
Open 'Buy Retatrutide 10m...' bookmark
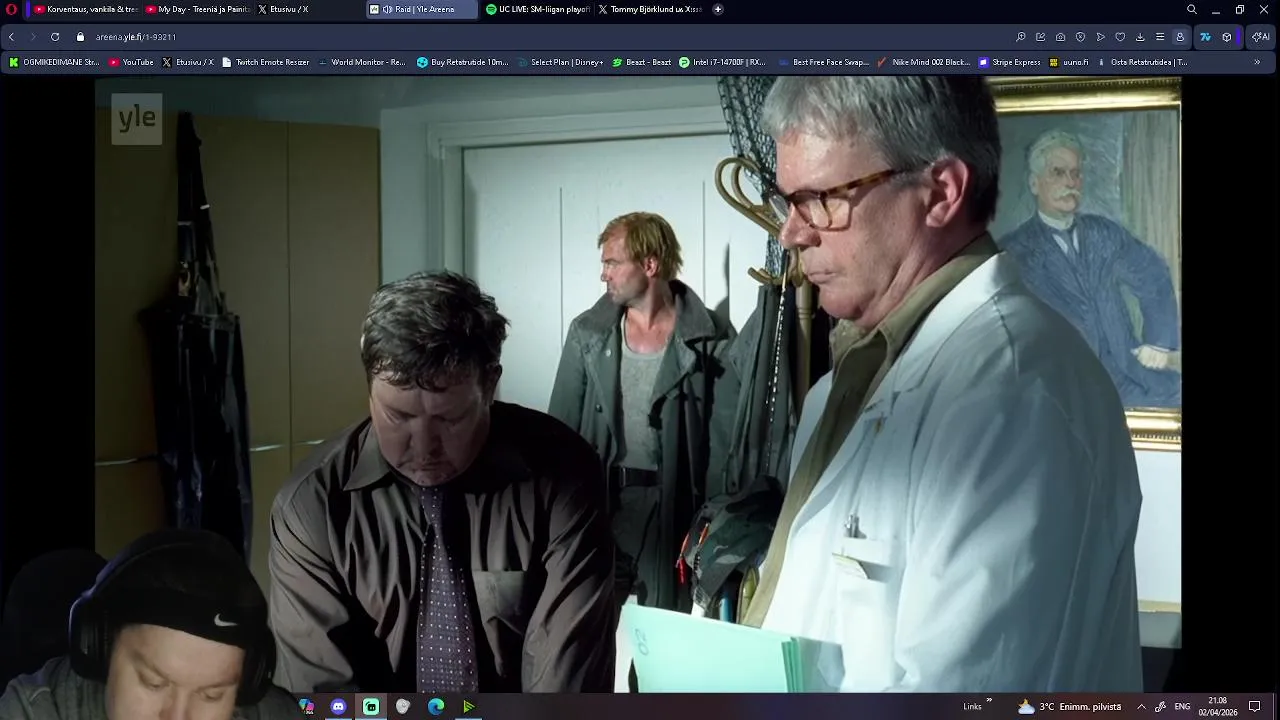click(x=462, y=62)
